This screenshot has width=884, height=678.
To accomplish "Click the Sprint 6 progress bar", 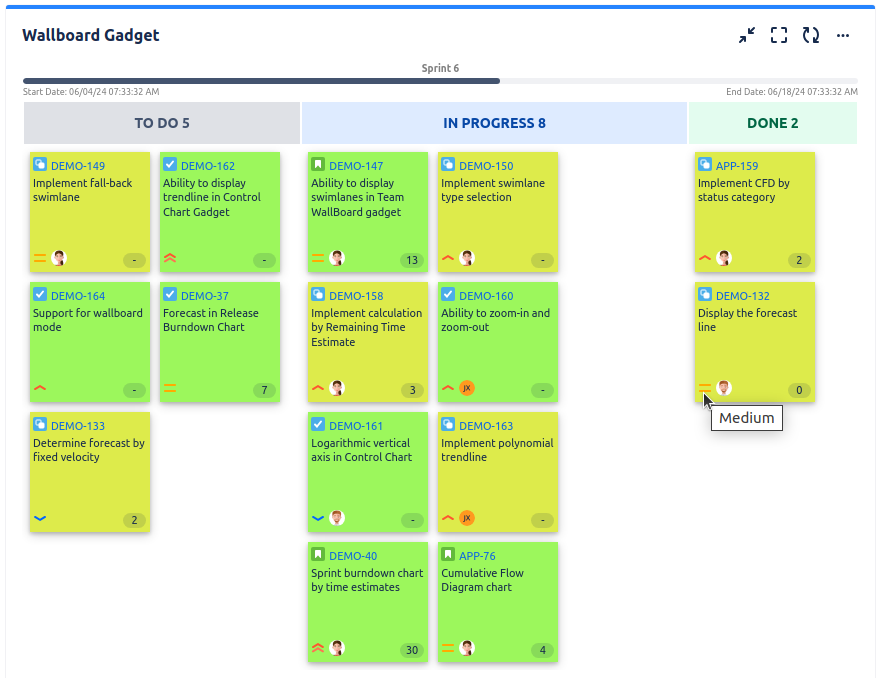I will (440, 81).
